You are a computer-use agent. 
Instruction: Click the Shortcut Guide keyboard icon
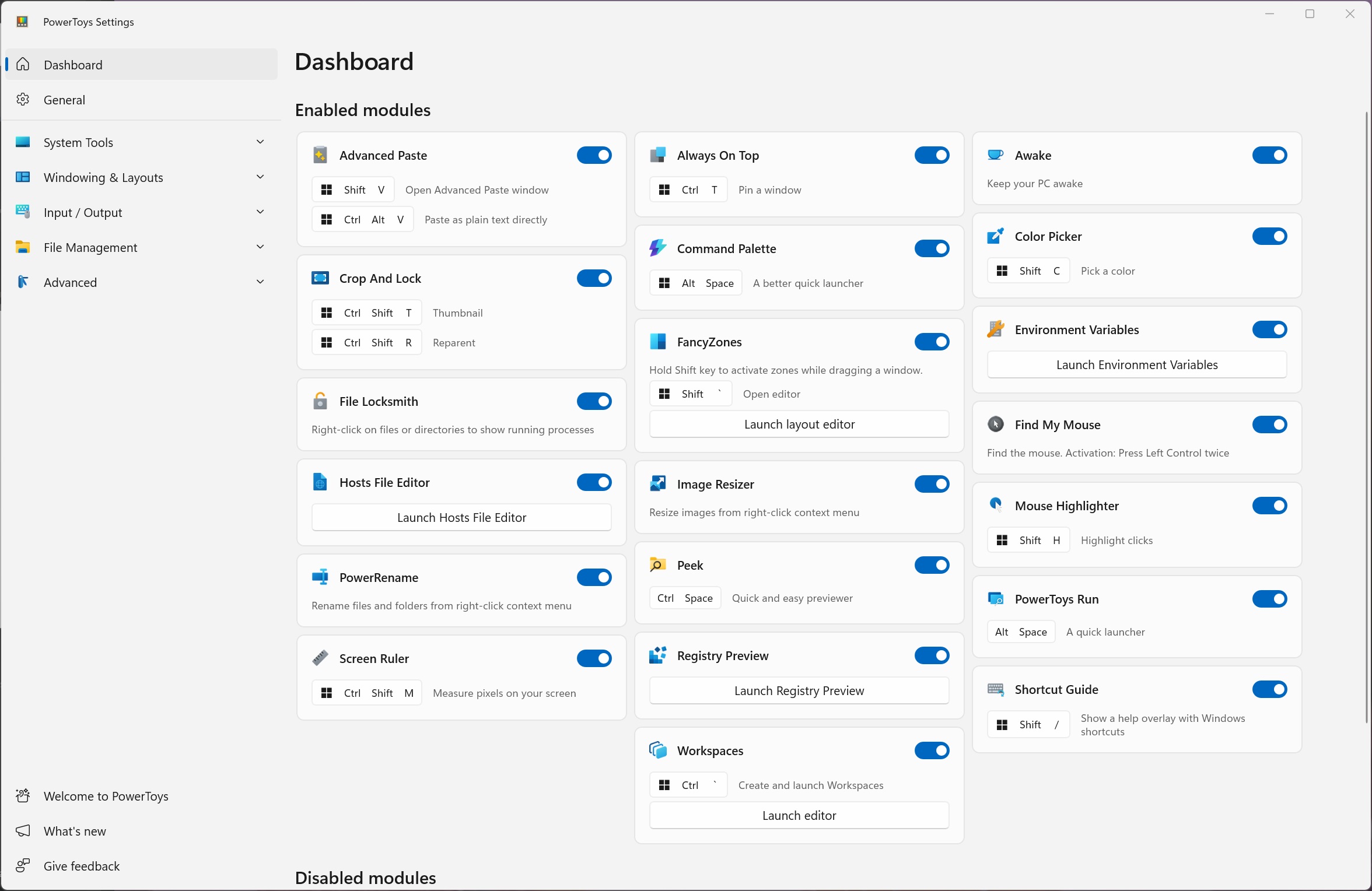pos(996,689)
